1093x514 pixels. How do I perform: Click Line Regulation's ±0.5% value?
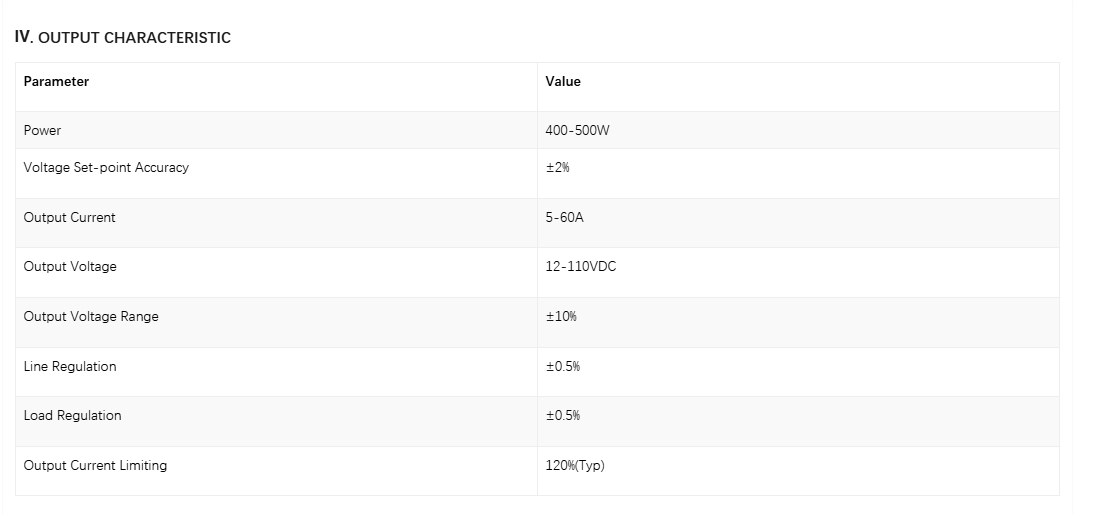click(563, 366)
